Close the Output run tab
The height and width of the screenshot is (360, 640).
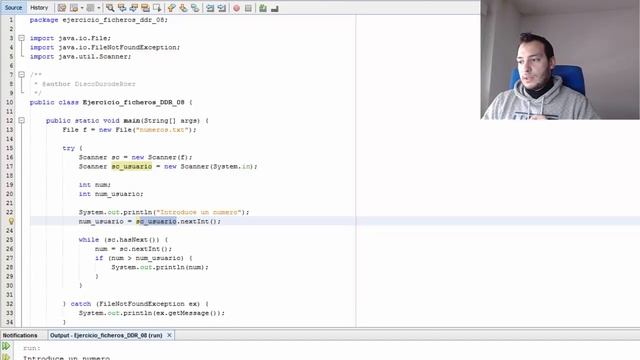169,335
